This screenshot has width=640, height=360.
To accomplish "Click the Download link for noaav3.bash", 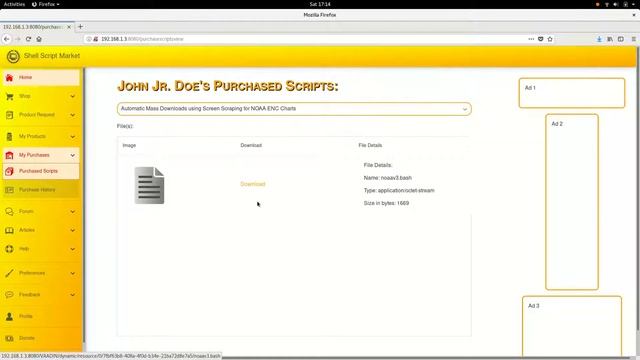I will tap(253, 184).
